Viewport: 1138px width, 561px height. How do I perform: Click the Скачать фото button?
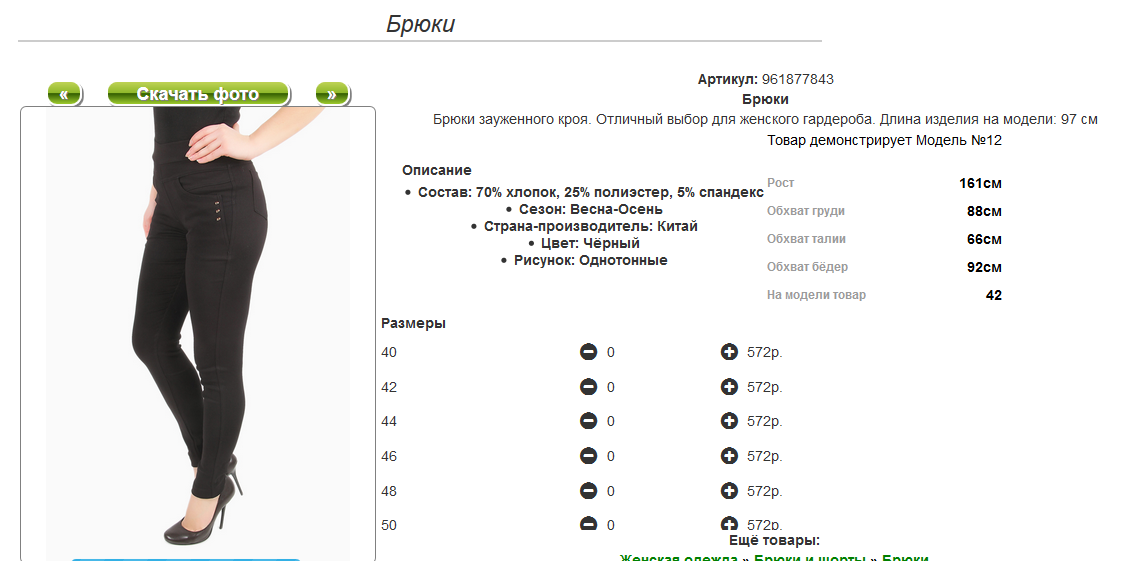coord(197,94)
